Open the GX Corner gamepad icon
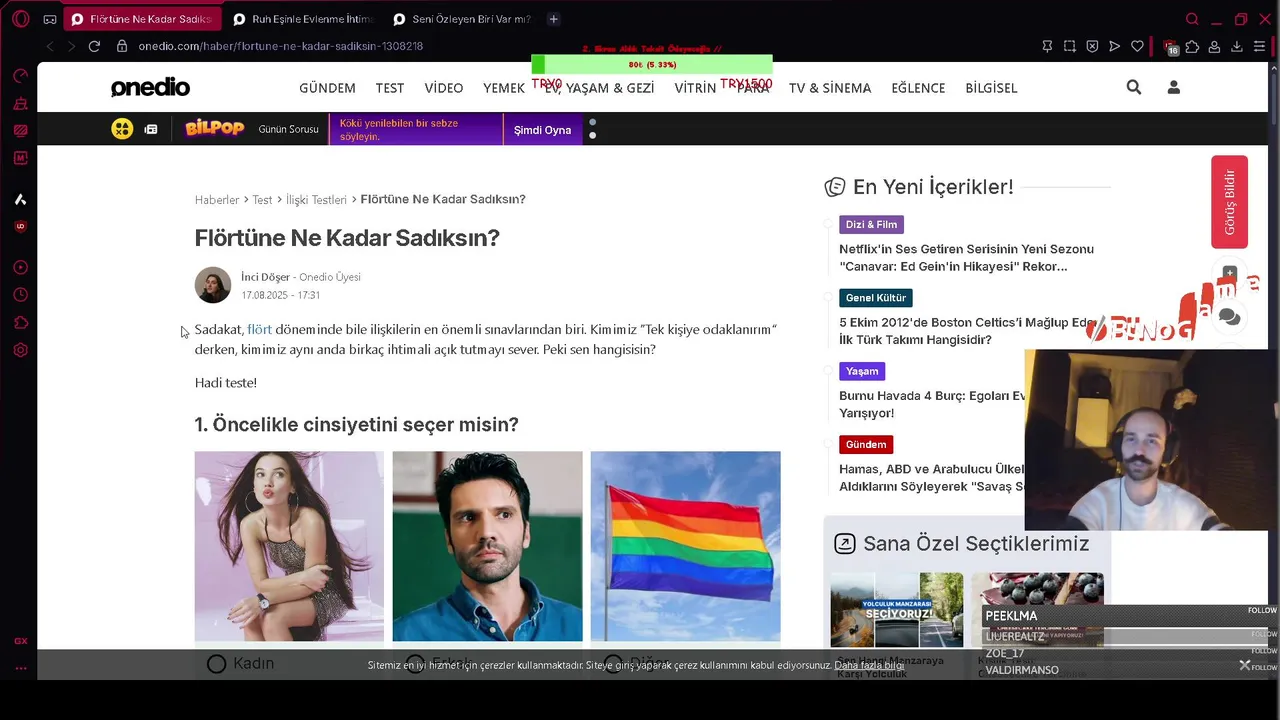This screenshot has height=720, width=1280. [49, 19]
